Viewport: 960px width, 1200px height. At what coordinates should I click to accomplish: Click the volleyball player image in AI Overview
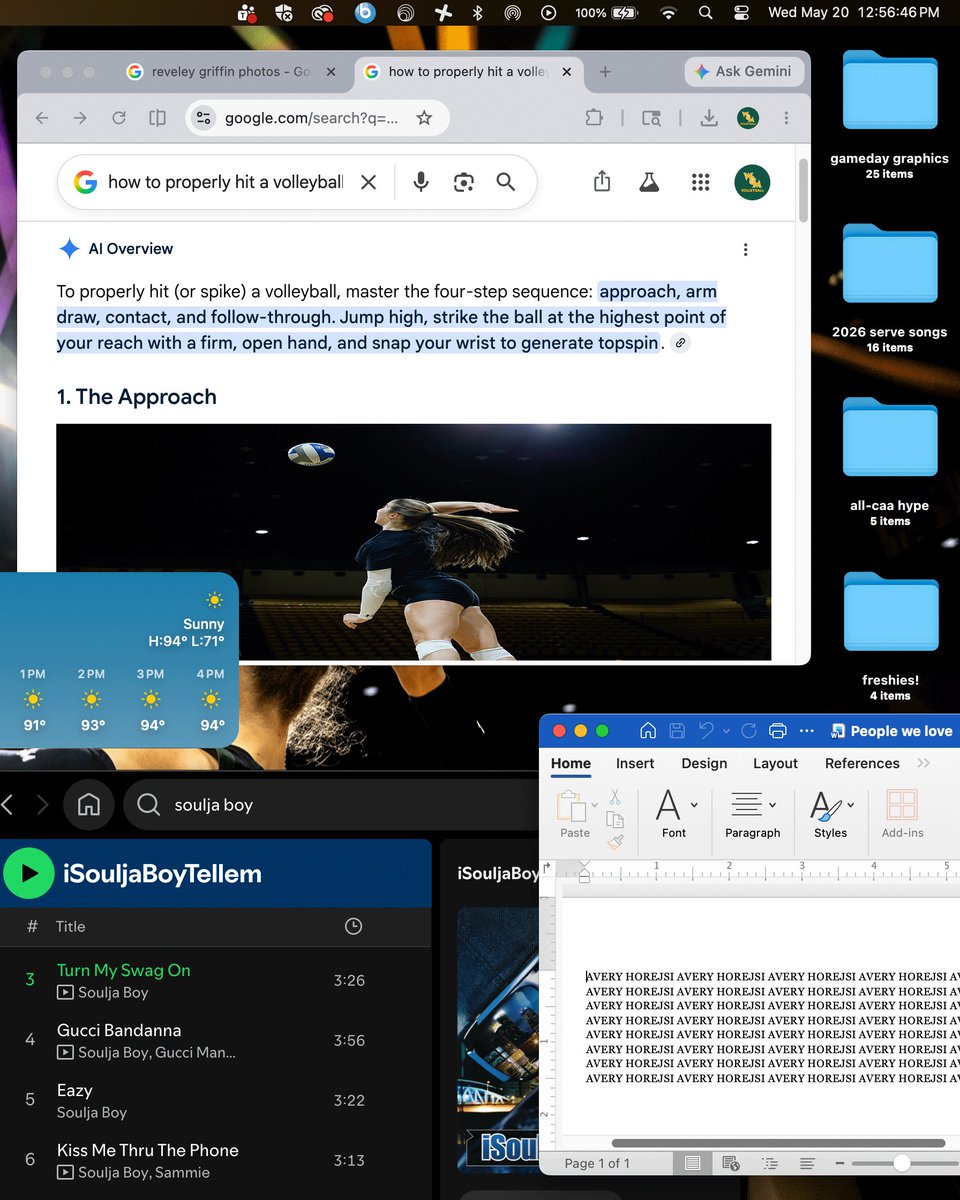pyautogui.click(x=414, y=541)
